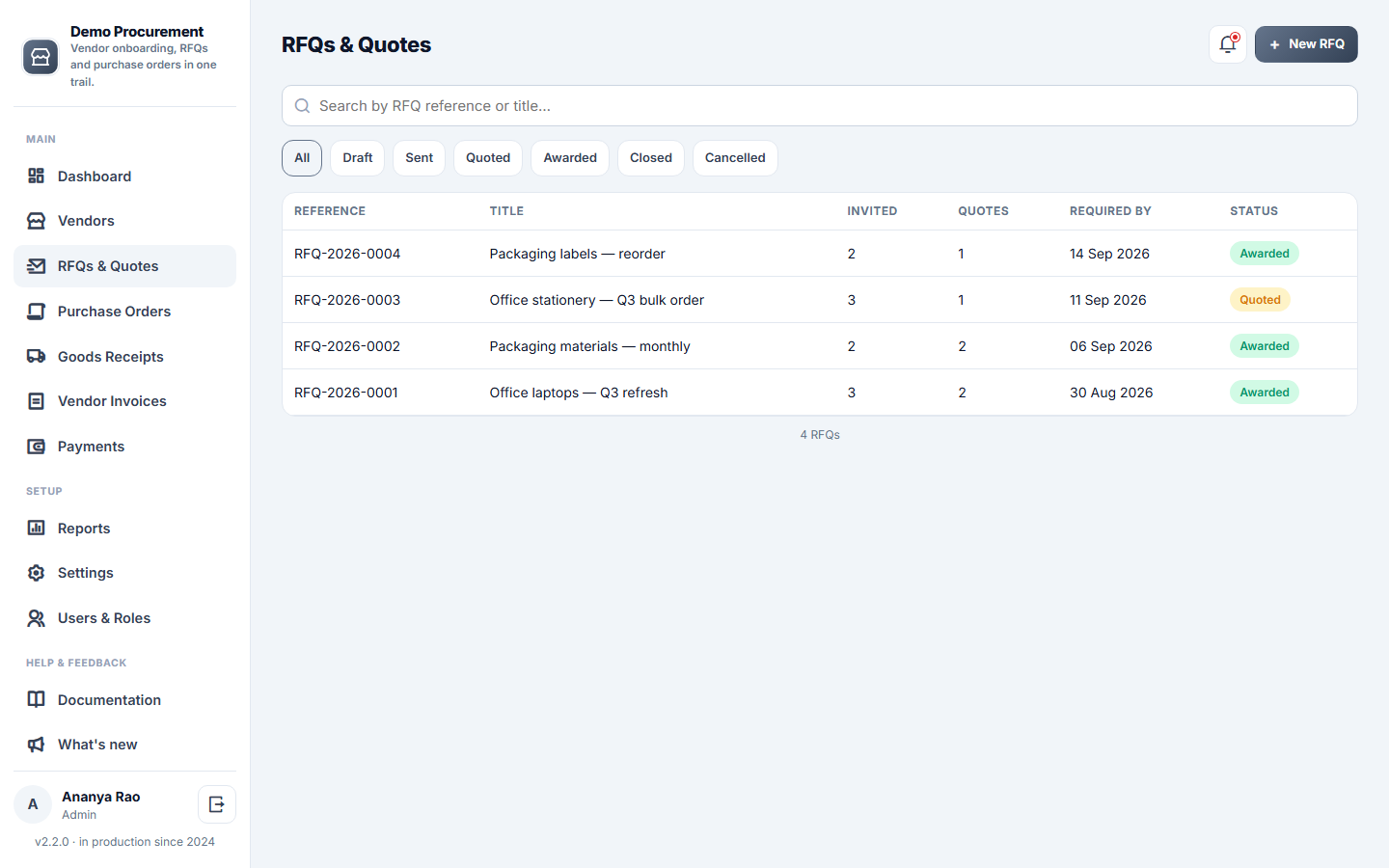Screen dimensions: 1389x868
Task: Show only Awarded RFQs filter
Action: [570, 158]
